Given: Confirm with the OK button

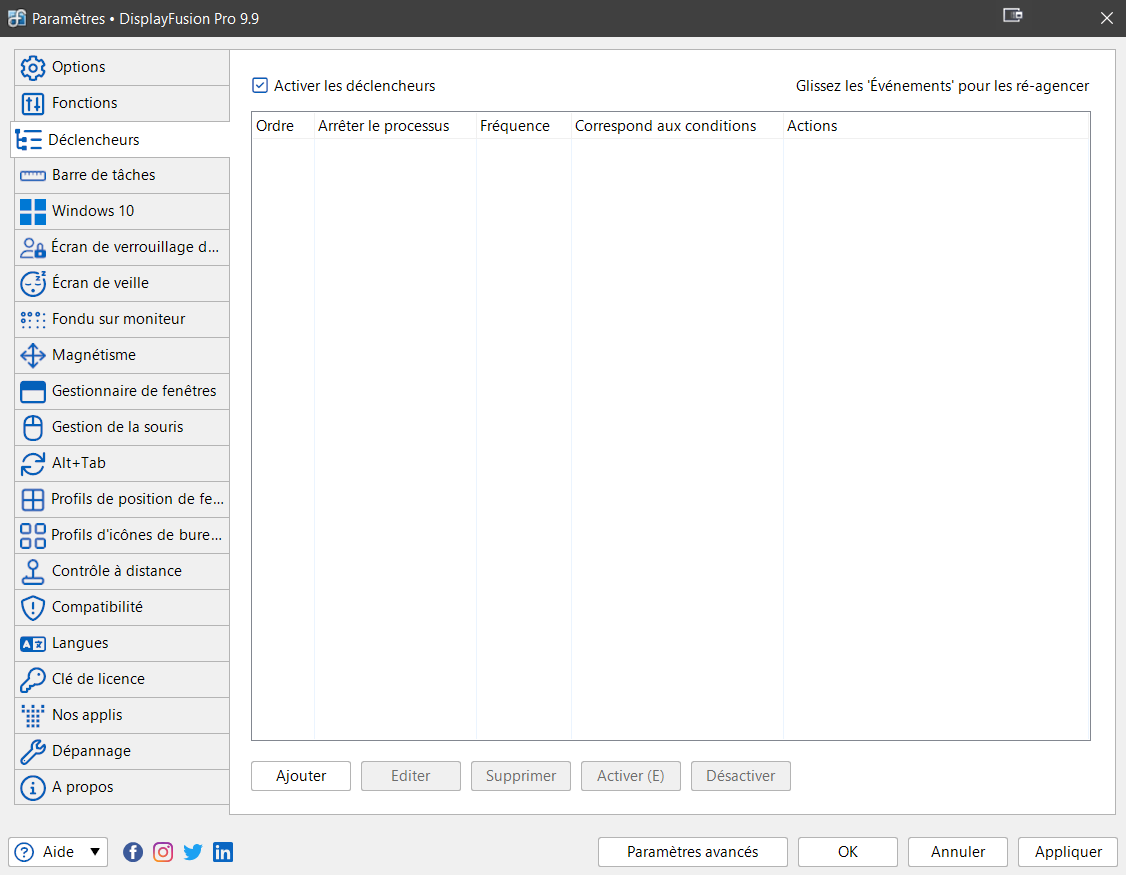Looking at the screenshot, I should click(847, 852).
